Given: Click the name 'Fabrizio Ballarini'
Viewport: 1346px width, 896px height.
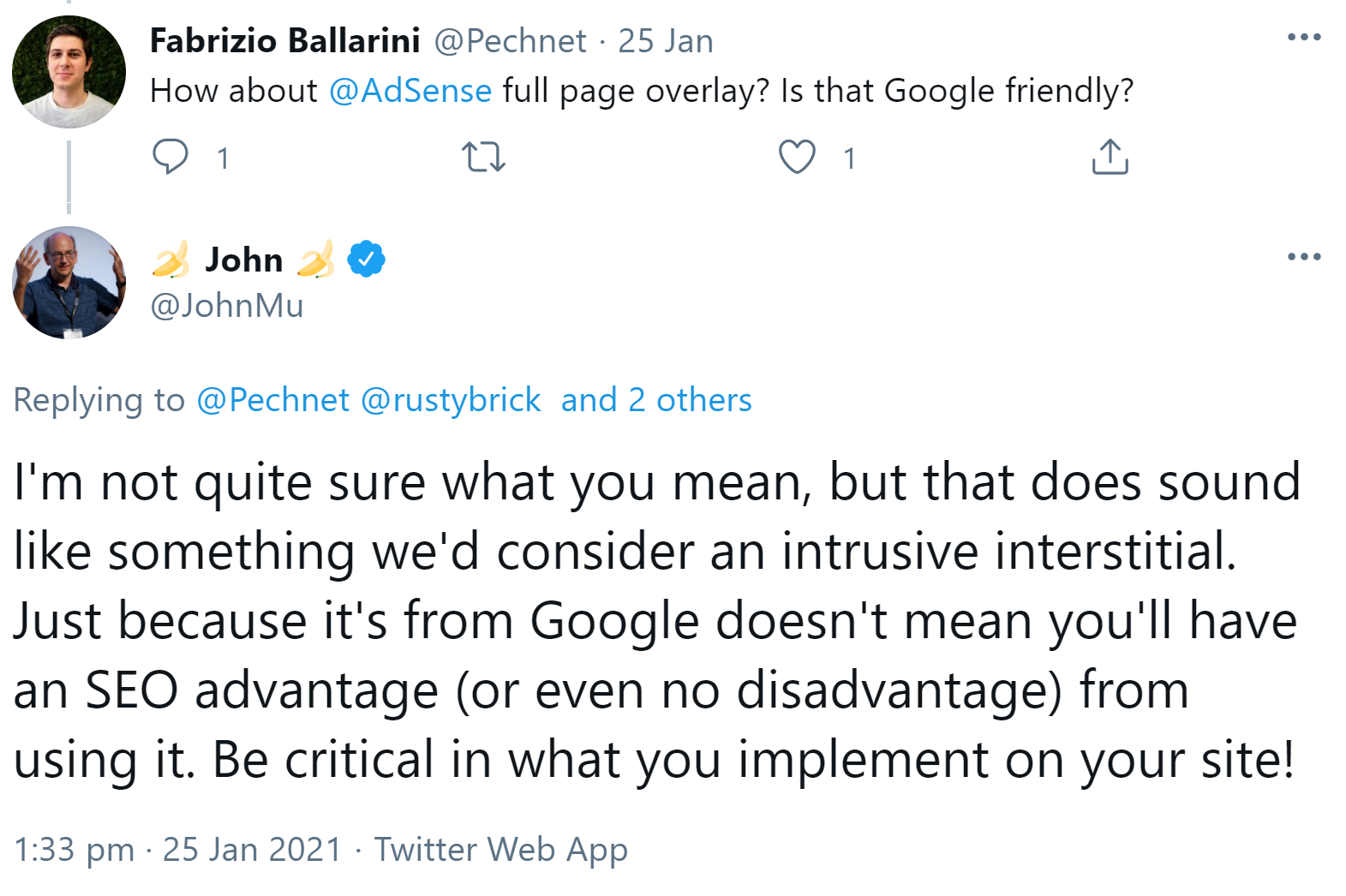Looking at the screenshot, I should click(x=284, y=39).
